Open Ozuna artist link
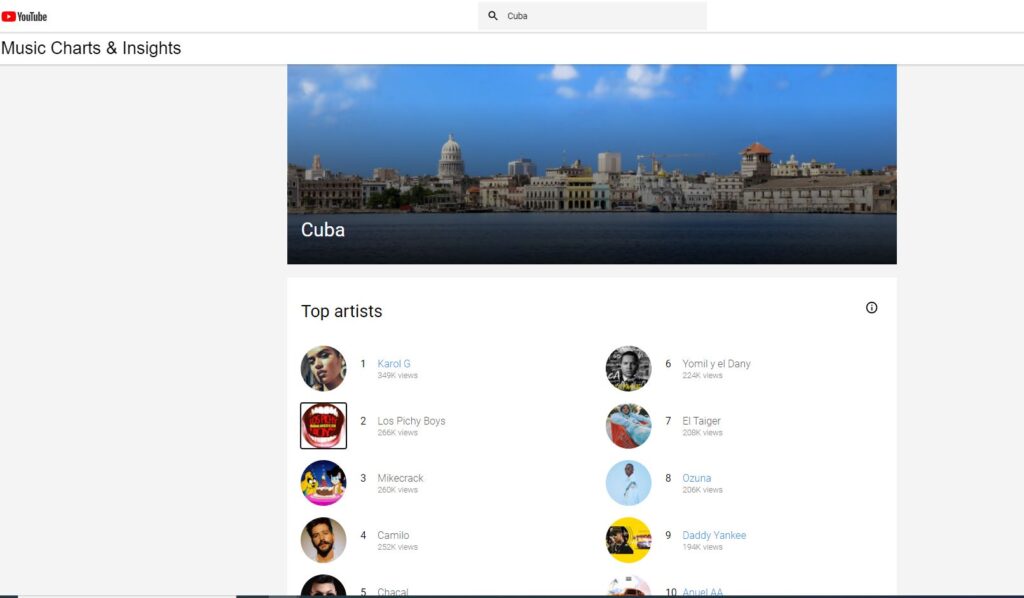The width and height of the screenshot is (1024, 598). click(696, 478)
